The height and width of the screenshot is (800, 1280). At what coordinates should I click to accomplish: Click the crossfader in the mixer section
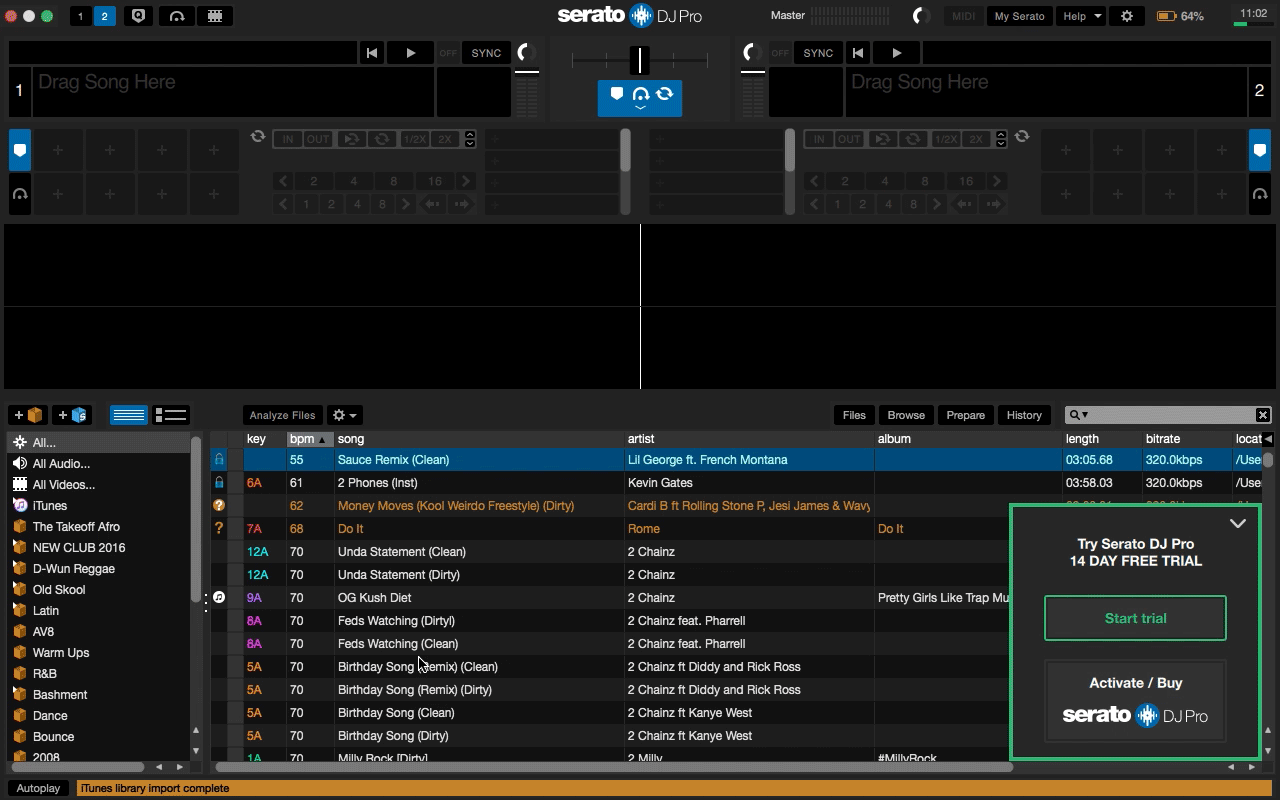(x=640, y=60)
